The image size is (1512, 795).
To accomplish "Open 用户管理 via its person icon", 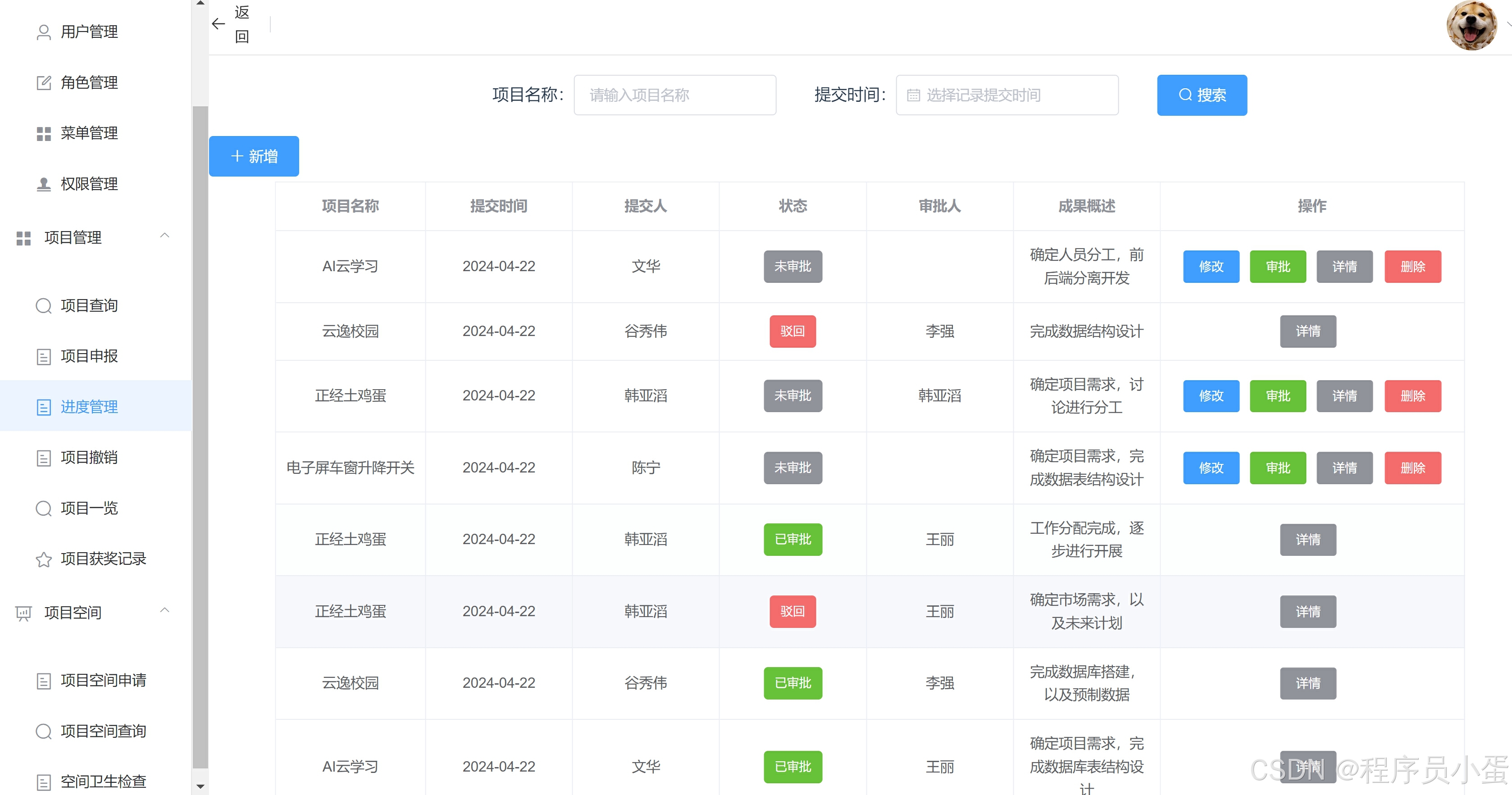I will pos(43,32).
